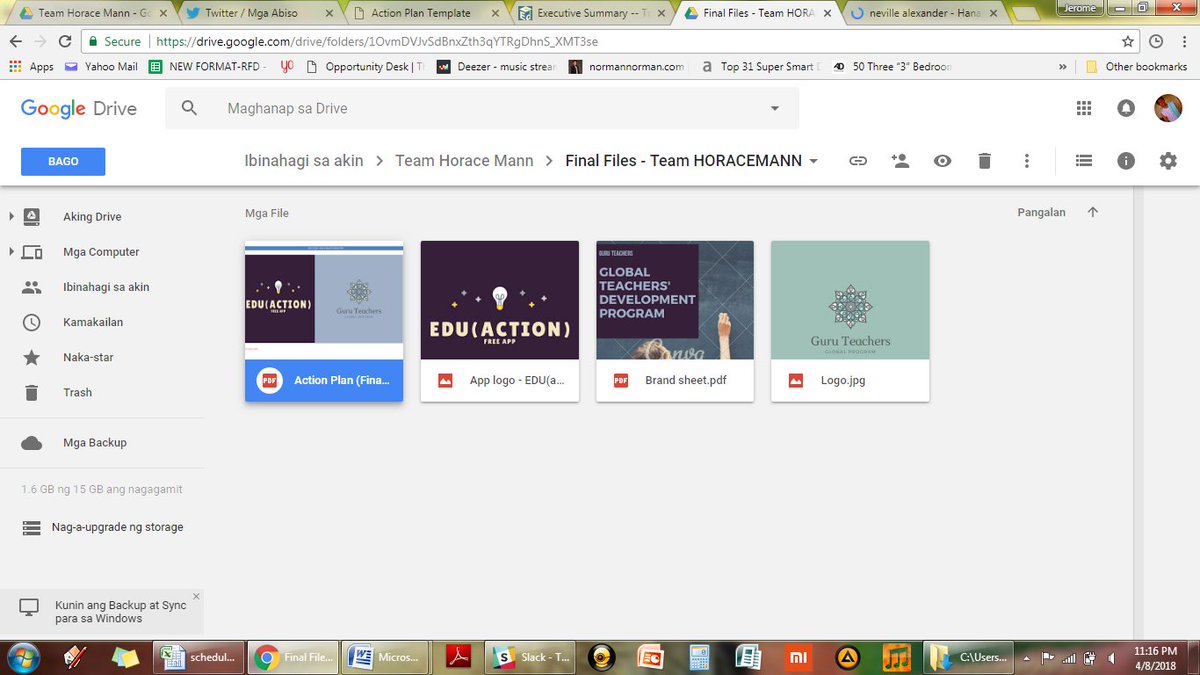Click the share with people icon
Image resolution: width=1200 pixels, height=675 pixels.
coord(900,161)
